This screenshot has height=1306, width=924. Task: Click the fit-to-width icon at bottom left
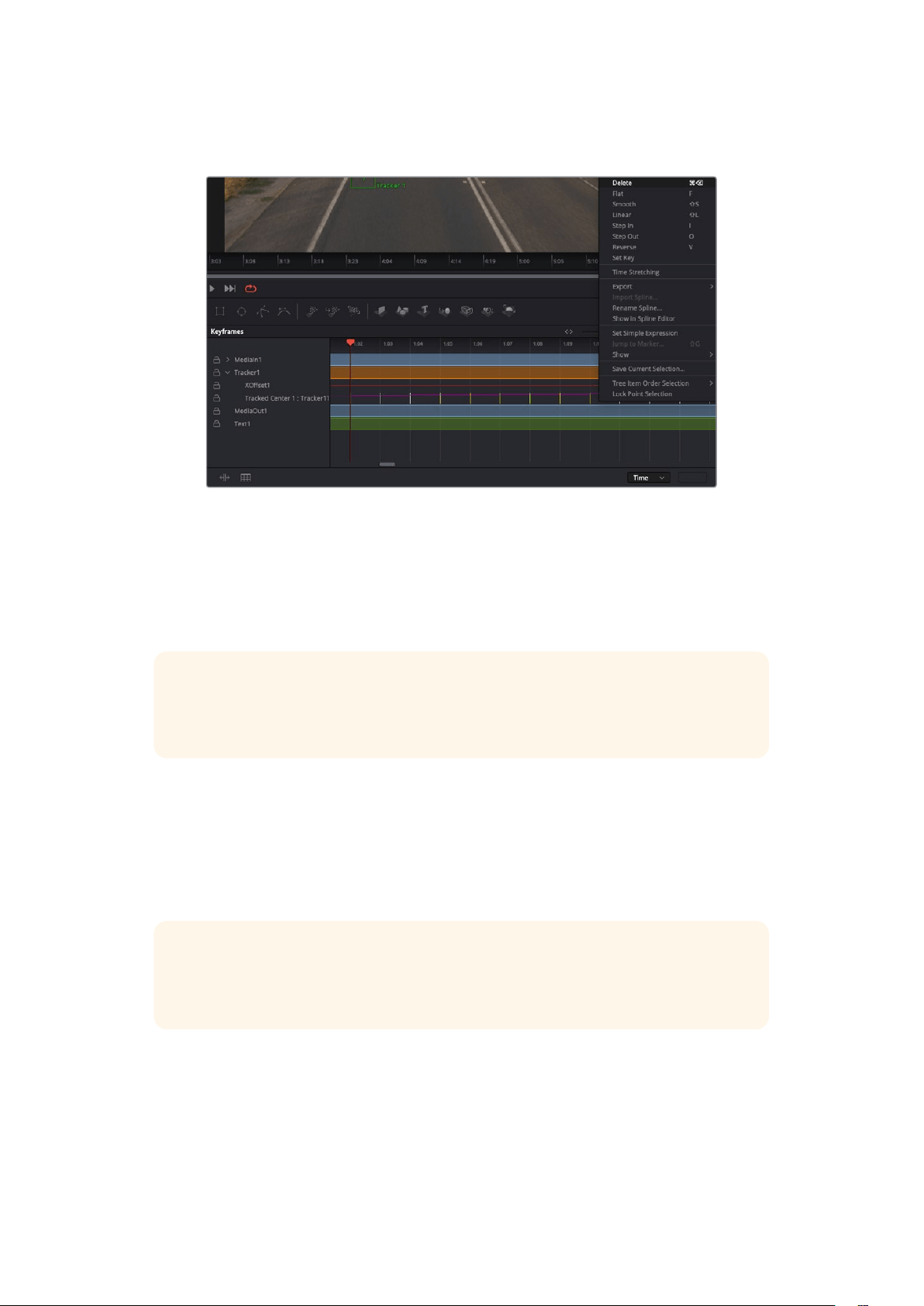224,477
